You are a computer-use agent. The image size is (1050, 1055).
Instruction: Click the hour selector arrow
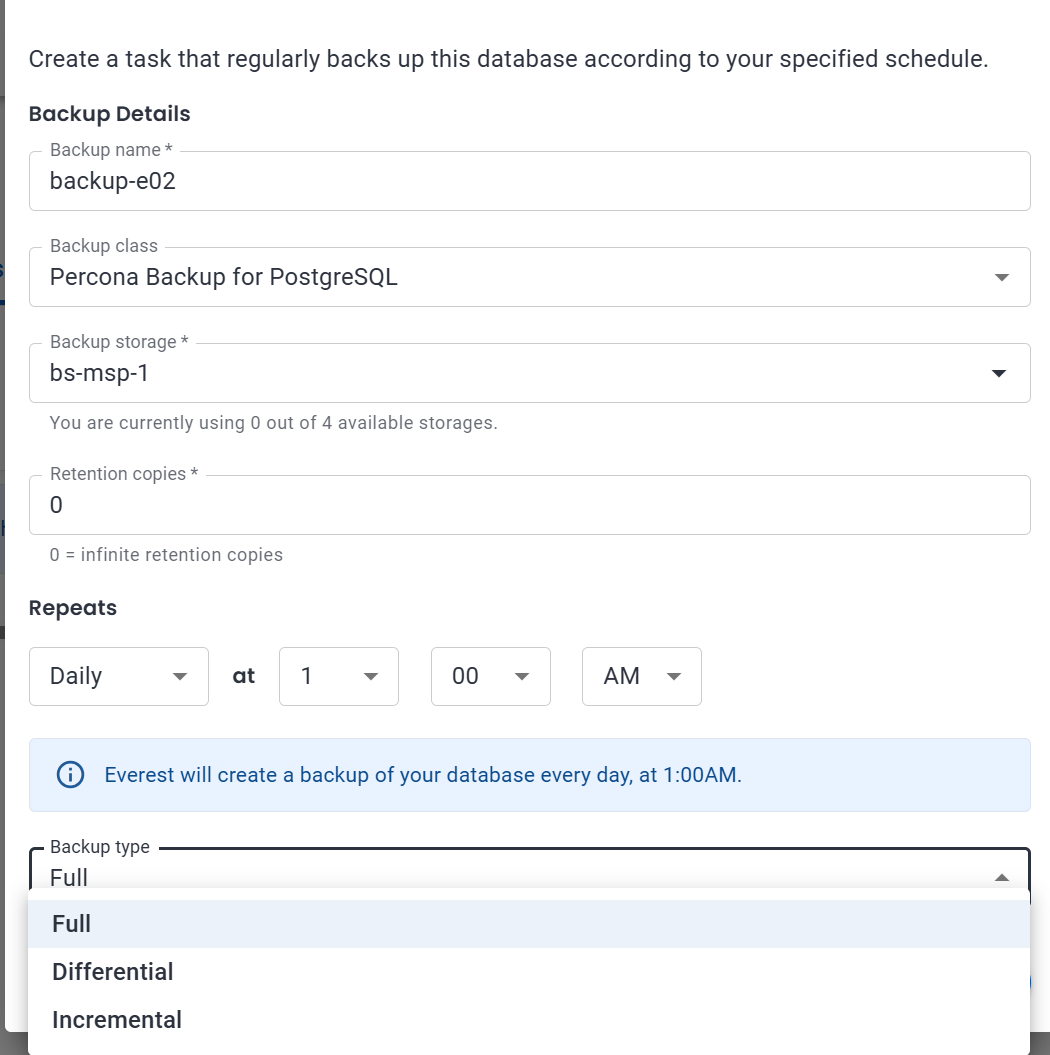(x=371, y=676)
